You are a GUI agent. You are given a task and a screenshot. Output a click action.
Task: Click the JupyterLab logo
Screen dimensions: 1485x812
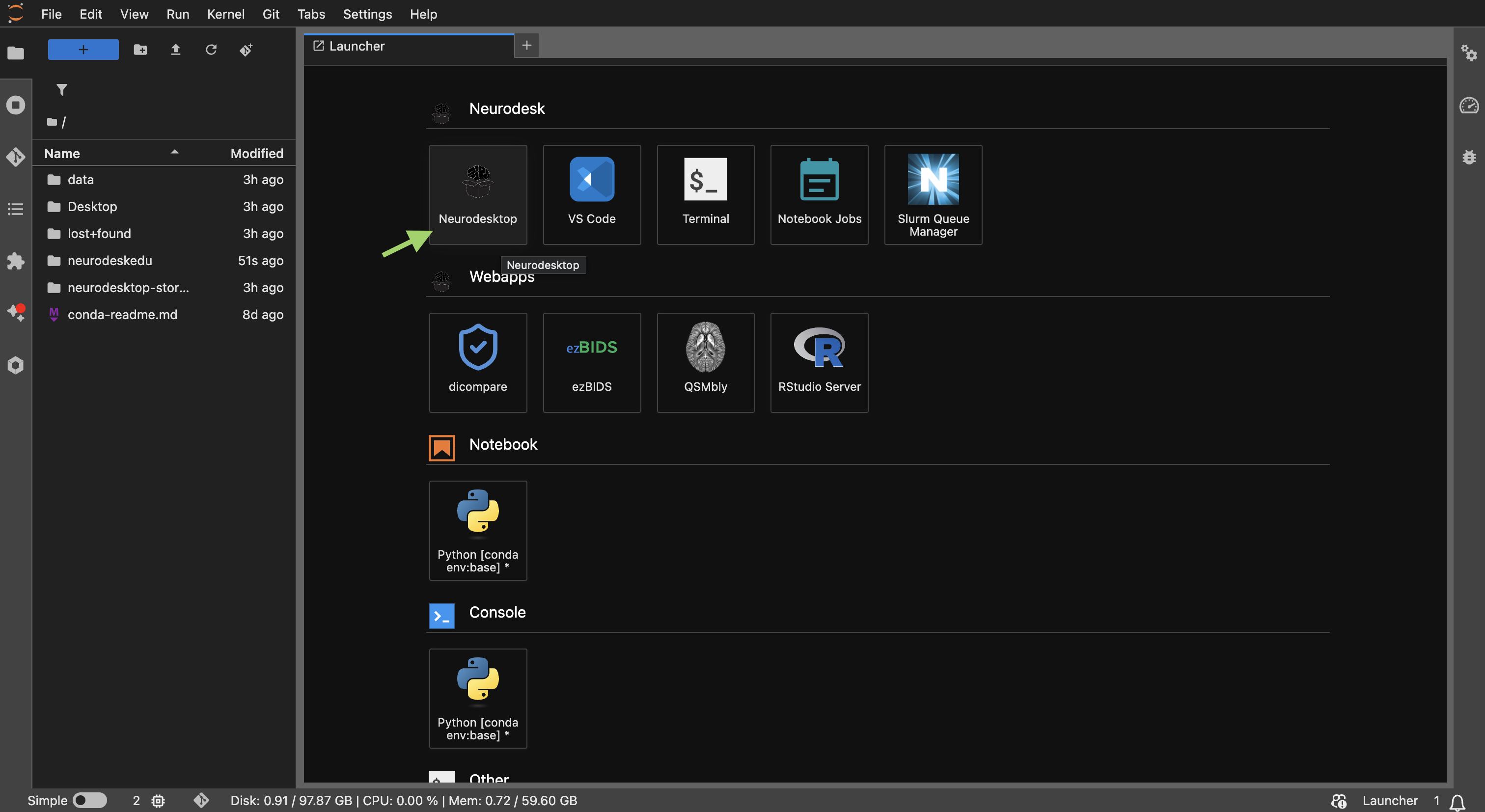[16, 13]
